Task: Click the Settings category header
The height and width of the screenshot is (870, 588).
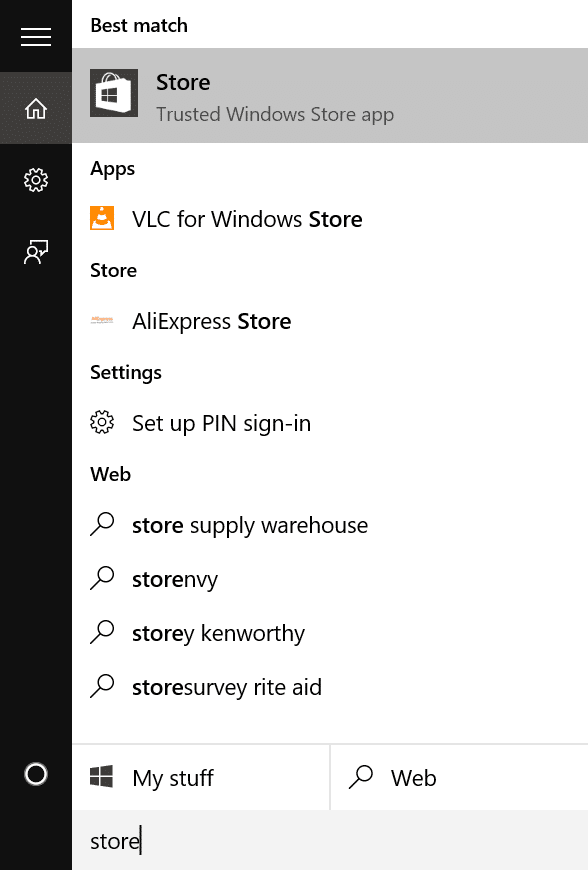Action: [x=126, y=372]
